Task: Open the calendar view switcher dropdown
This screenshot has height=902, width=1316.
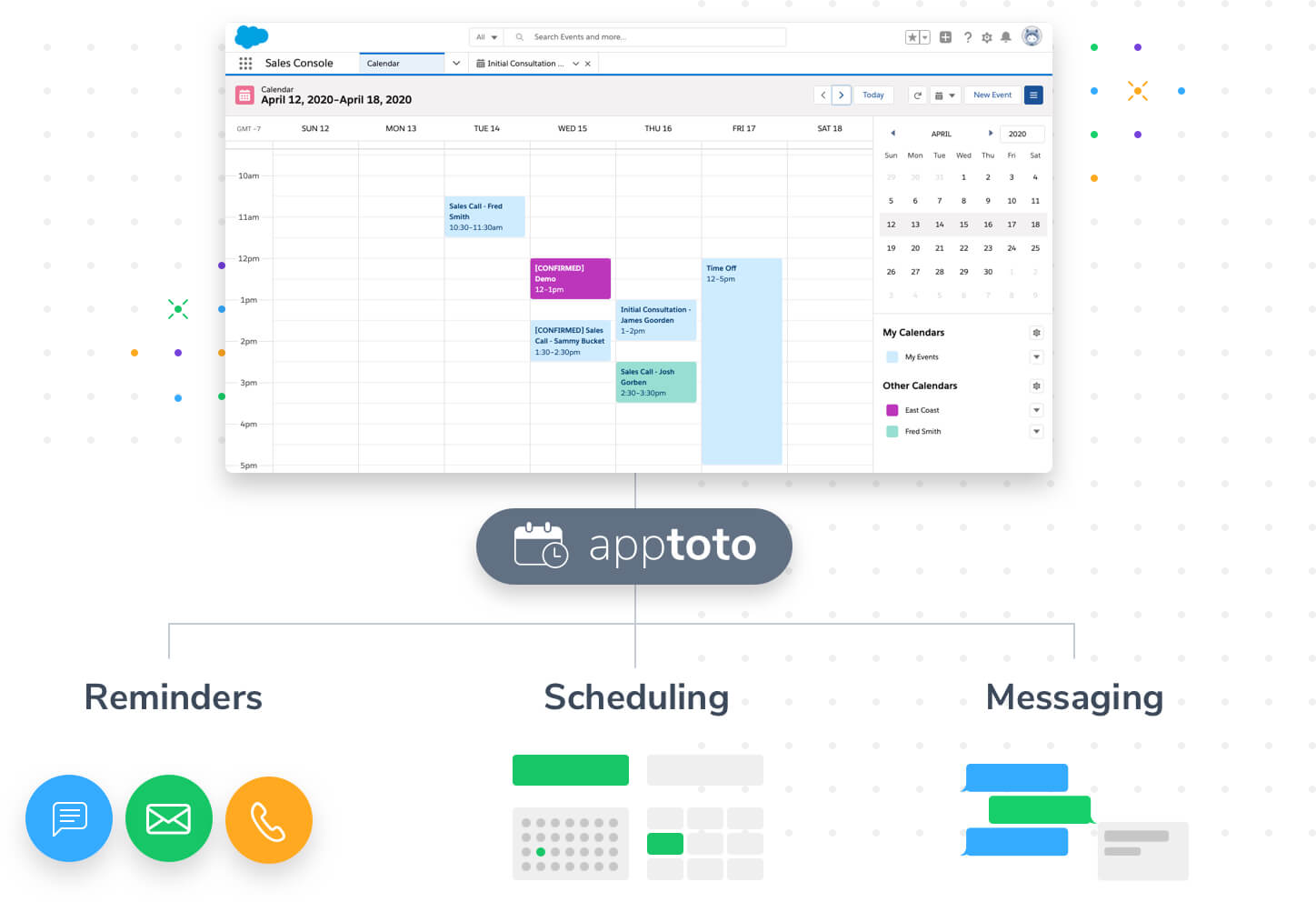Action: click(945, 95)
